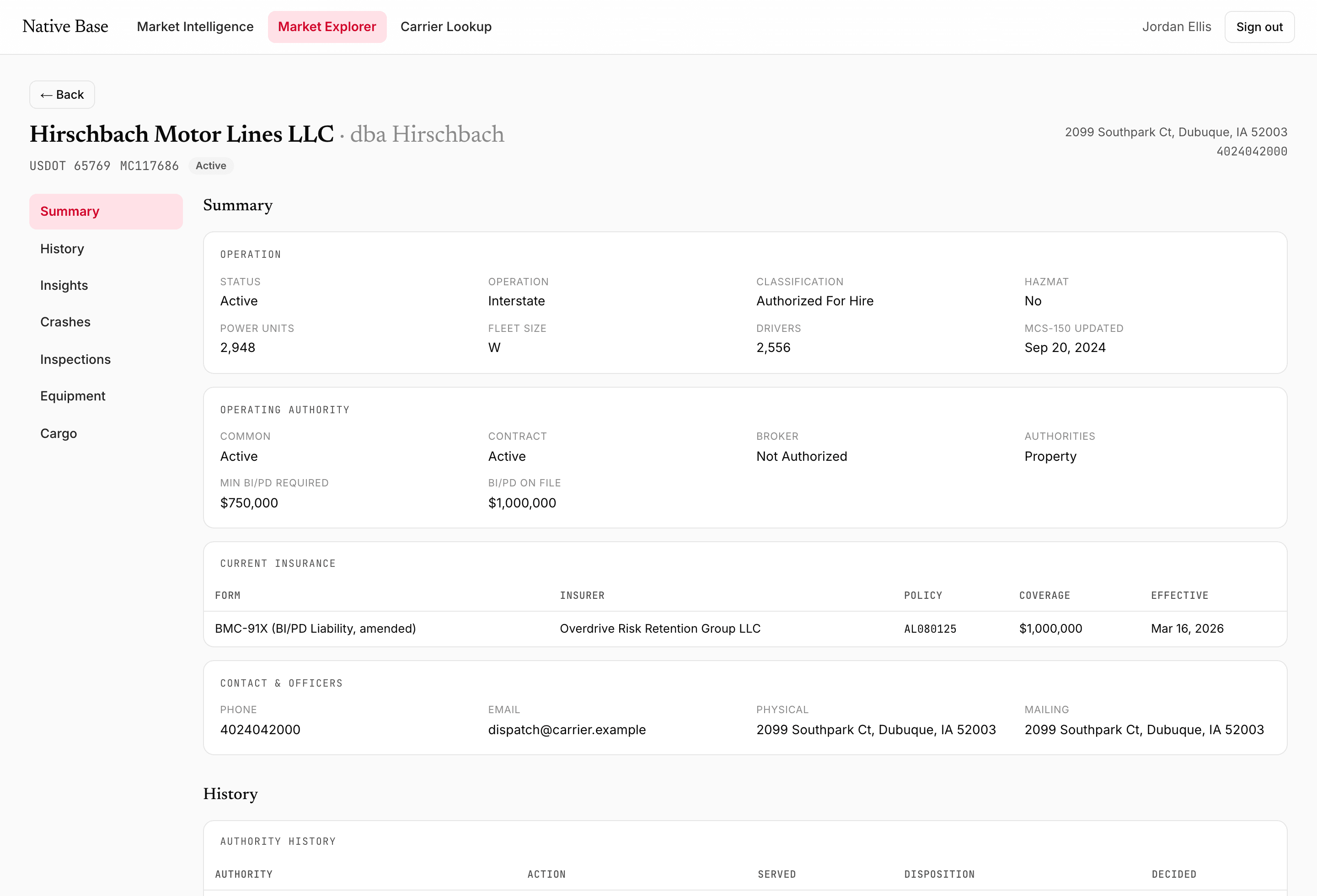Click the Power Units value 2,948
This screenshot has height=896, width=1317.
pyautogui.click(x=238, y=348)
